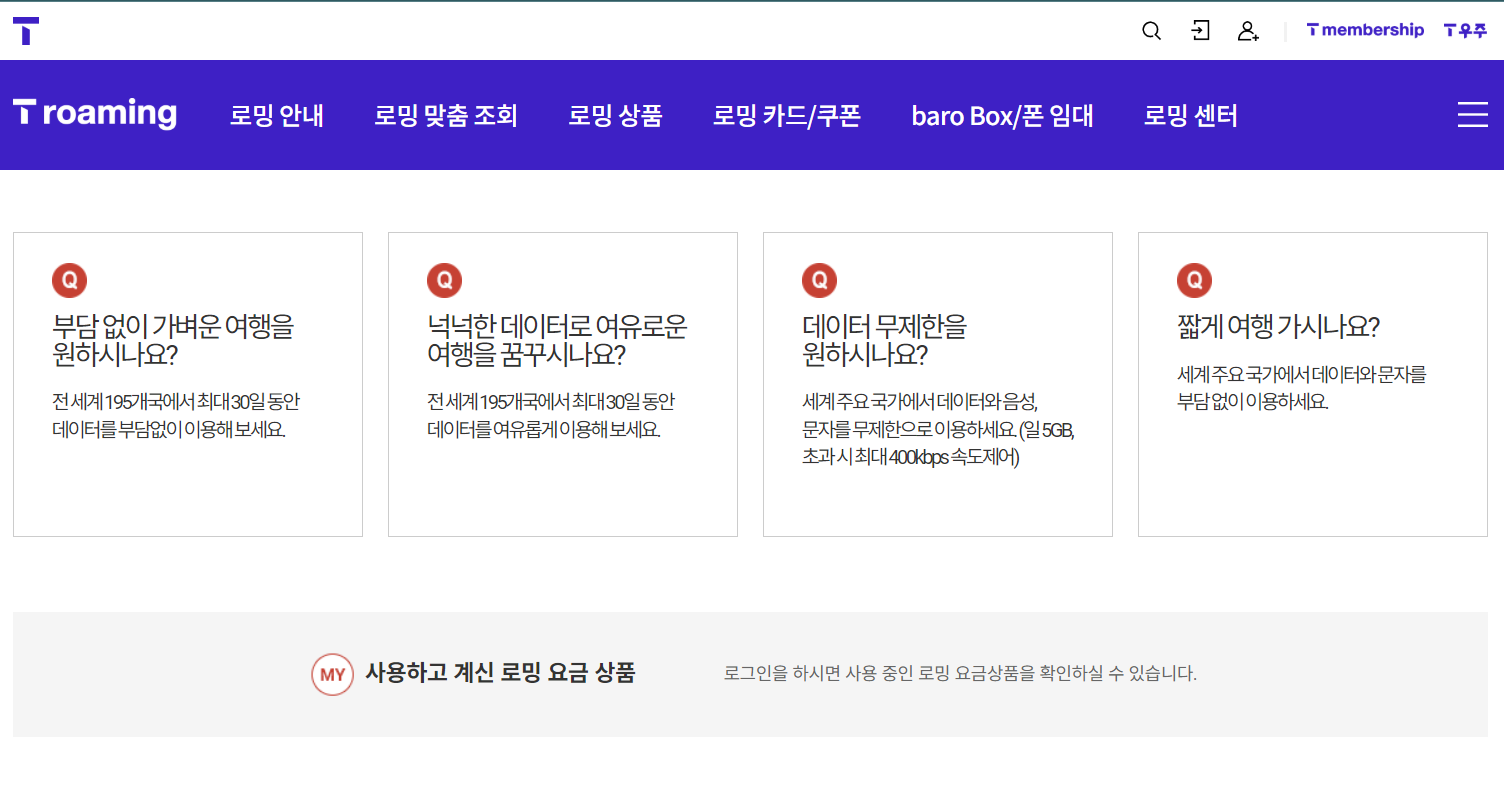
Task: Select the '데이터 무제한을 원하시나요?' card
Action: point(937,383)
